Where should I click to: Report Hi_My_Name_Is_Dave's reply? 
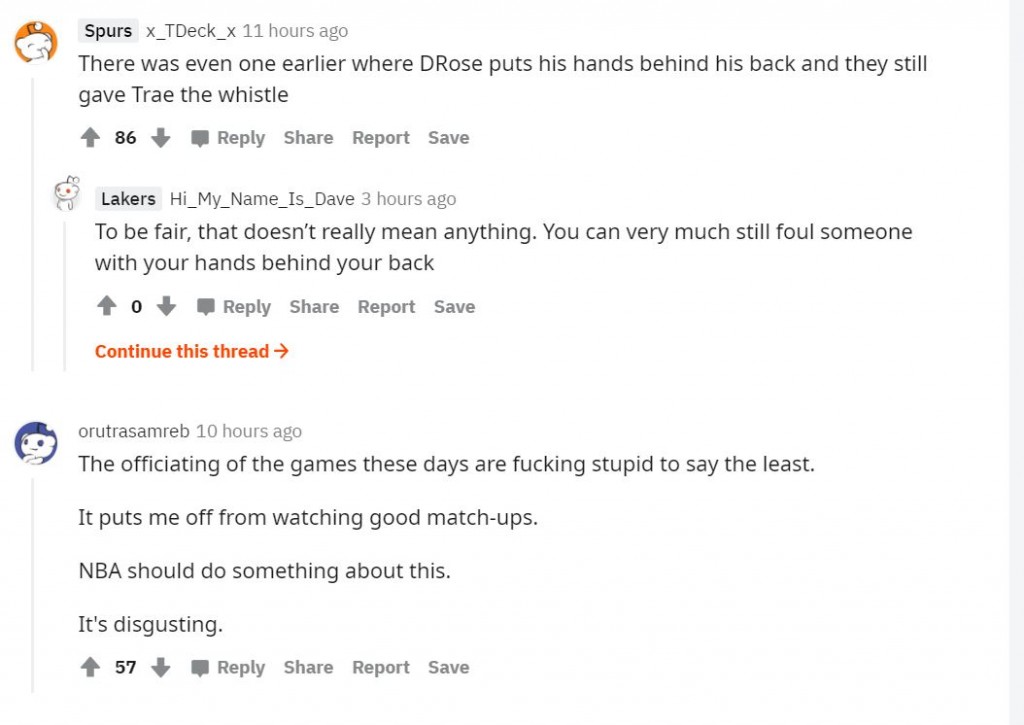pyautogui.click(x=386, y=307)
